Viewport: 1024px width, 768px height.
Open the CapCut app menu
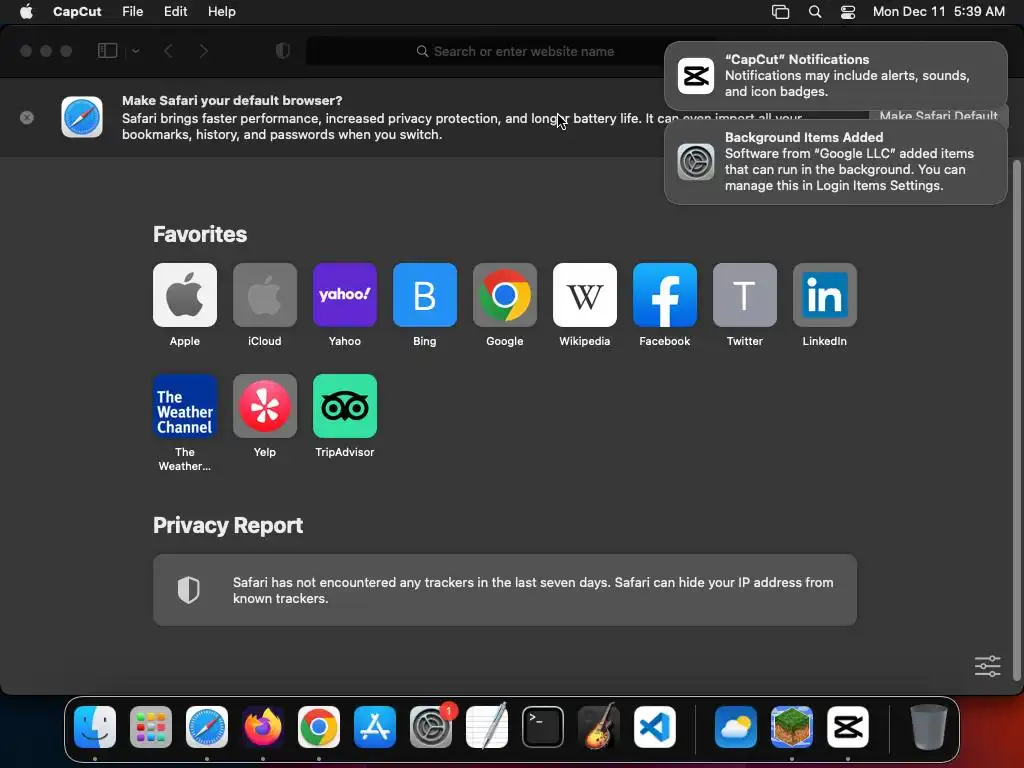pyautogui.click(x=77, y=12)
